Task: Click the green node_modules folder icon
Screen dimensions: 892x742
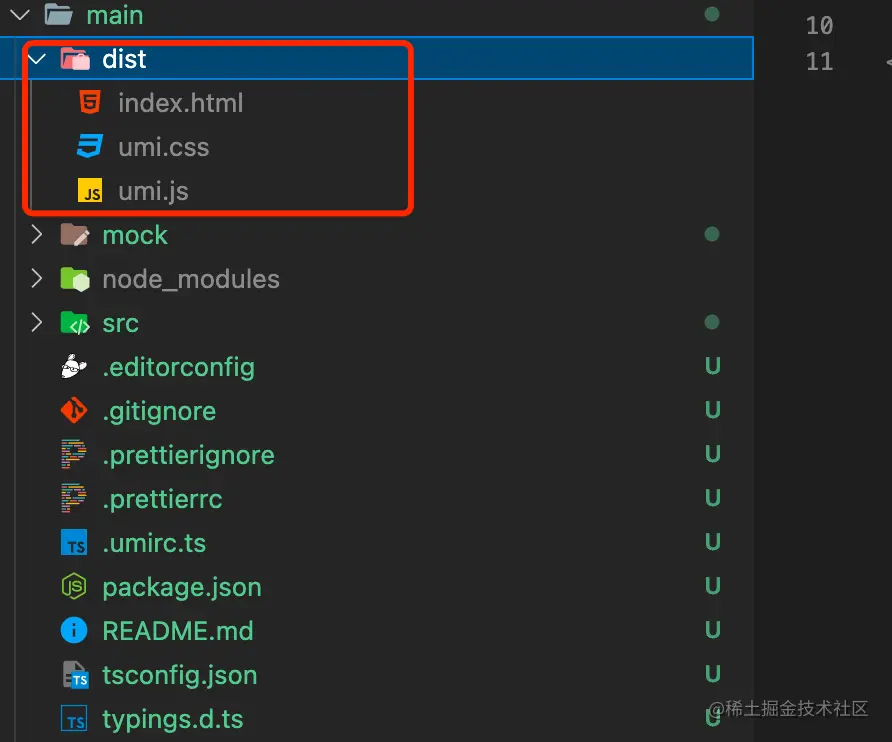Action: 75,279
